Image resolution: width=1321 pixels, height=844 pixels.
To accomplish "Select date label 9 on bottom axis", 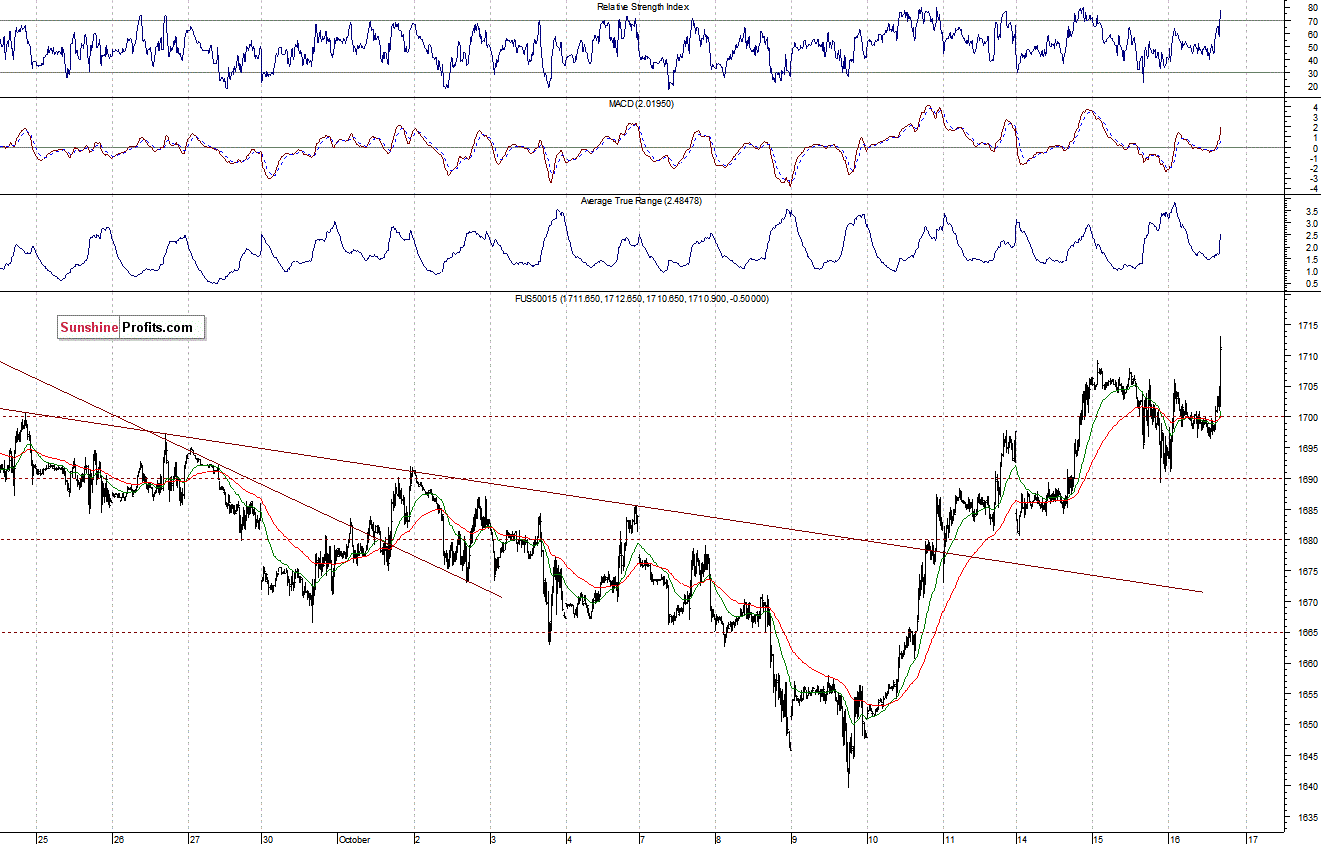I will click(793, 838).
